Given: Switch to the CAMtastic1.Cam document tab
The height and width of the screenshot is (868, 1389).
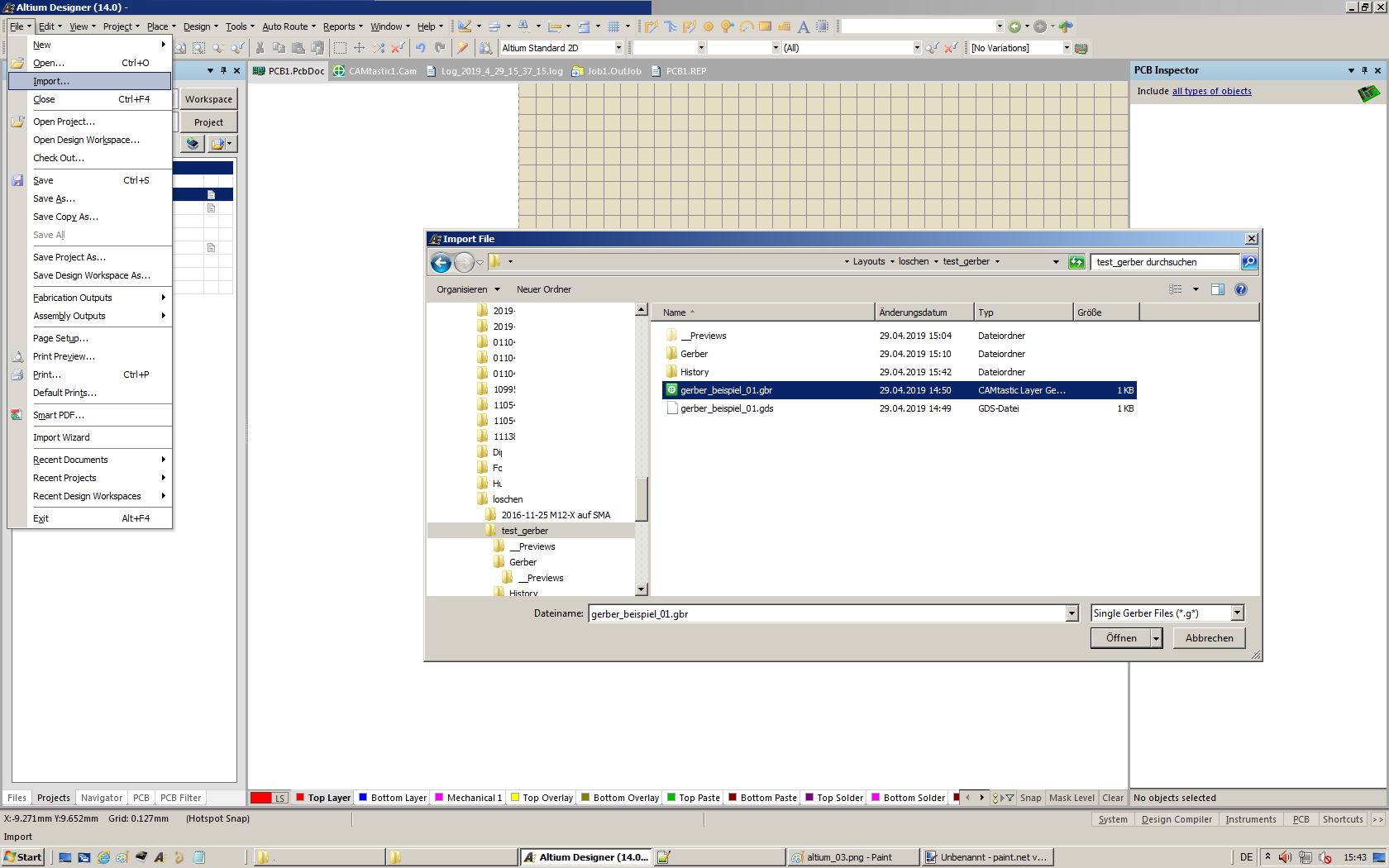Looking at the screenshot, I should pyautogui.click(x=375, y=71).
